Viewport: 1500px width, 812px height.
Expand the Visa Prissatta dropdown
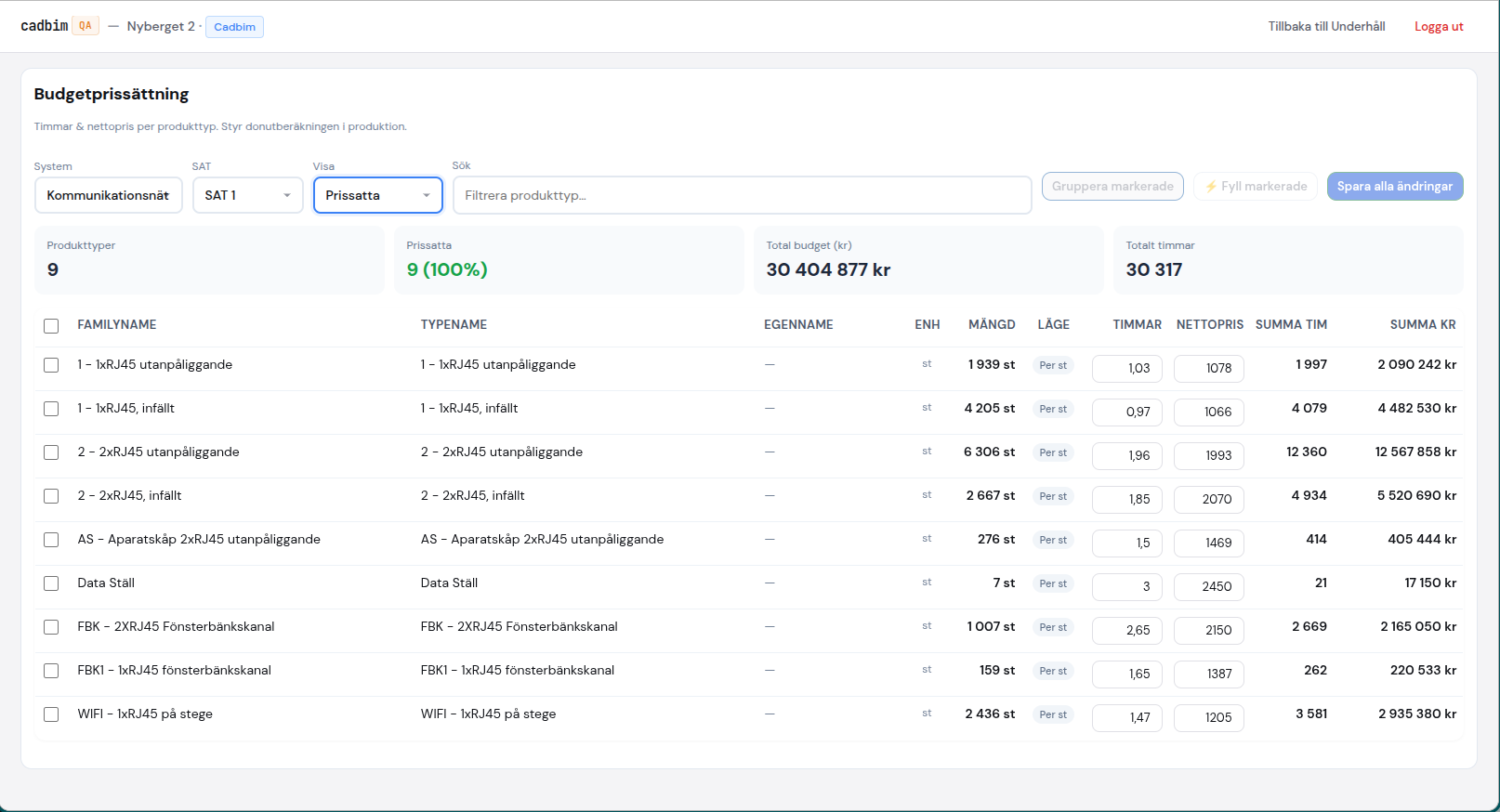pos(377,195)
